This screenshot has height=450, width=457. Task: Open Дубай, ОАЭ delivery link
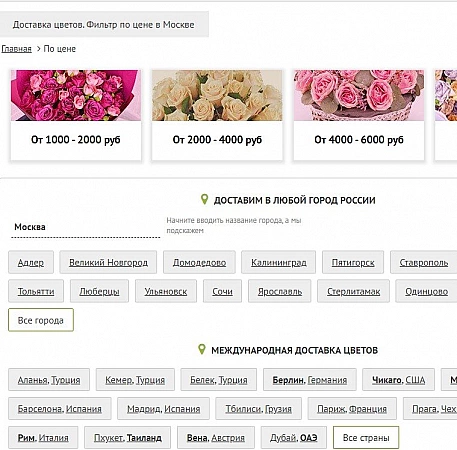[294, 438]
